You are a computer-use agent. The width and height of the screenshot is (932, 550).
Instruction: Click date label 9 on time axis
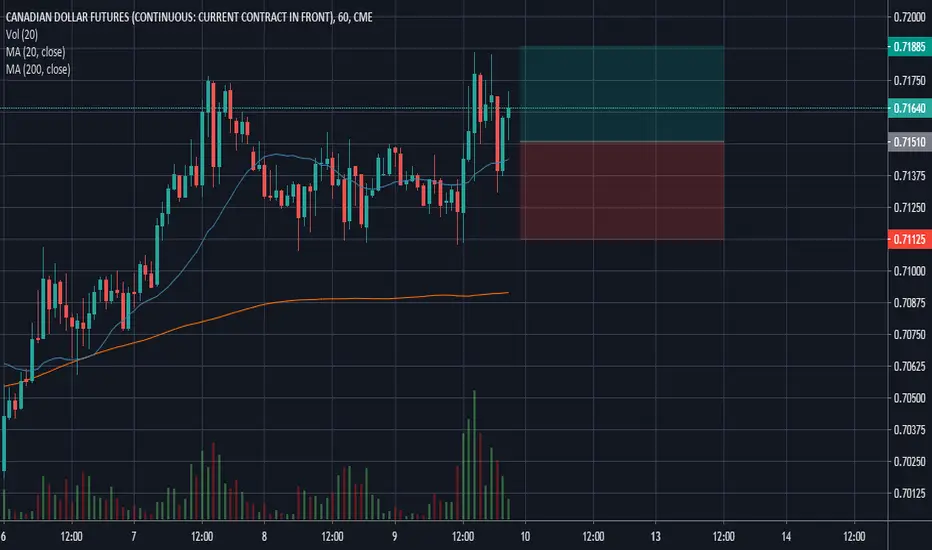(394, 536)
